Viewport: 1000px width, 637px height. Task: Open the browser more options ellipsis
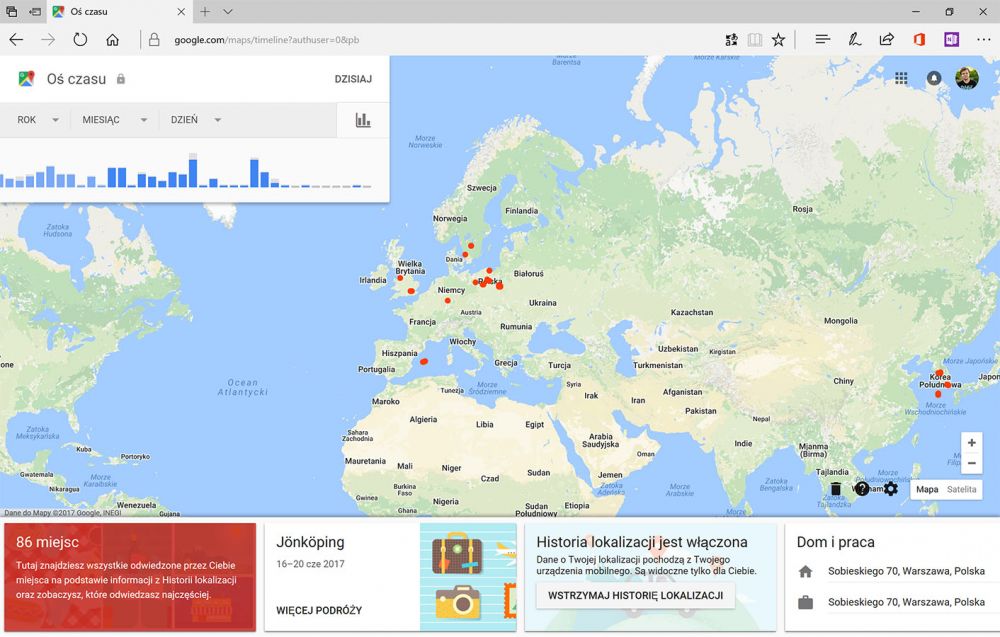(x=983, y=40)
